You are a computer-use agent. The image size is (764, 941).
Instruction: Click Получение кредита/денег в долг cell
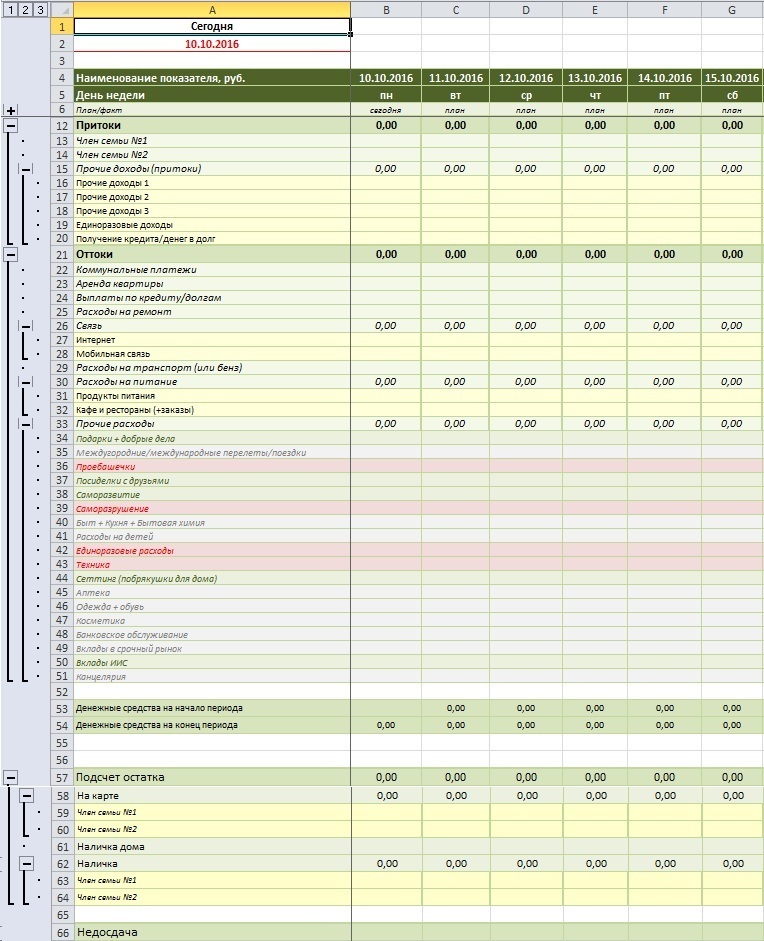212,239
